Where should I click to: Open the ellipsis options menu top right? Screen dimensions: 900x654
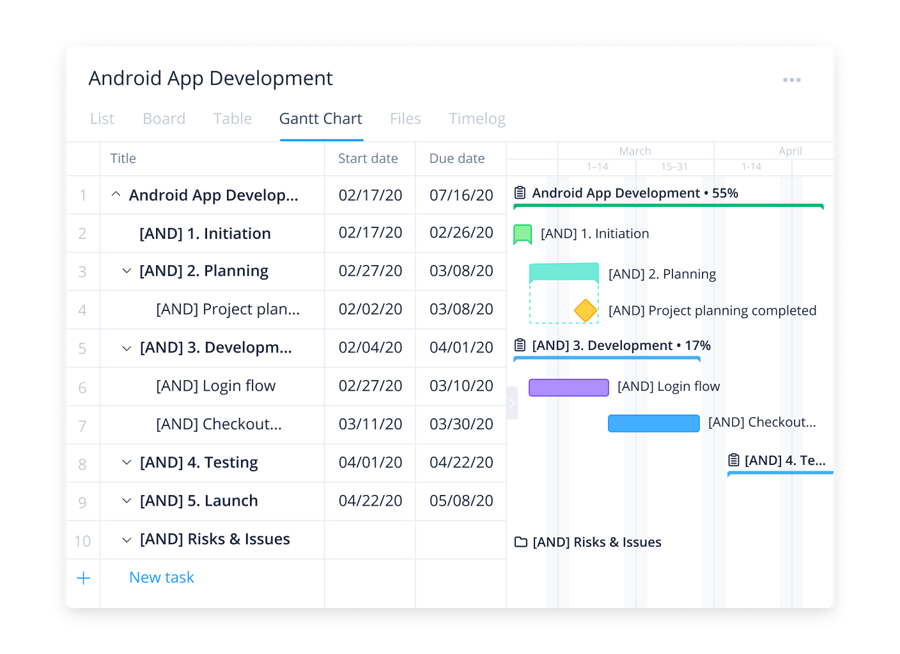pos(792,79)
